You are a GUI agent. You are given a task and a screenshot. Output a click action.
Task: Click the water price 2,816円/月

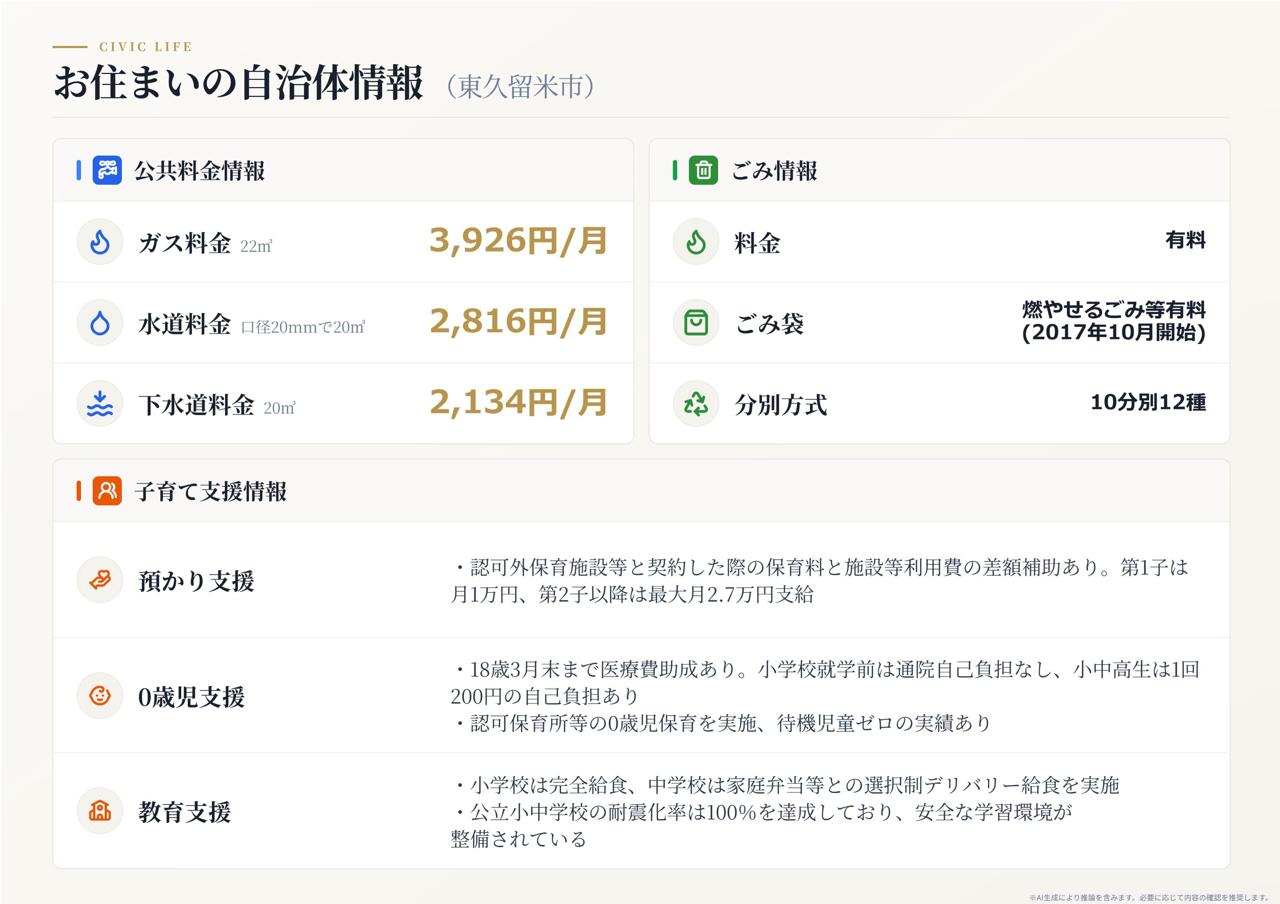tap(519, 322)
